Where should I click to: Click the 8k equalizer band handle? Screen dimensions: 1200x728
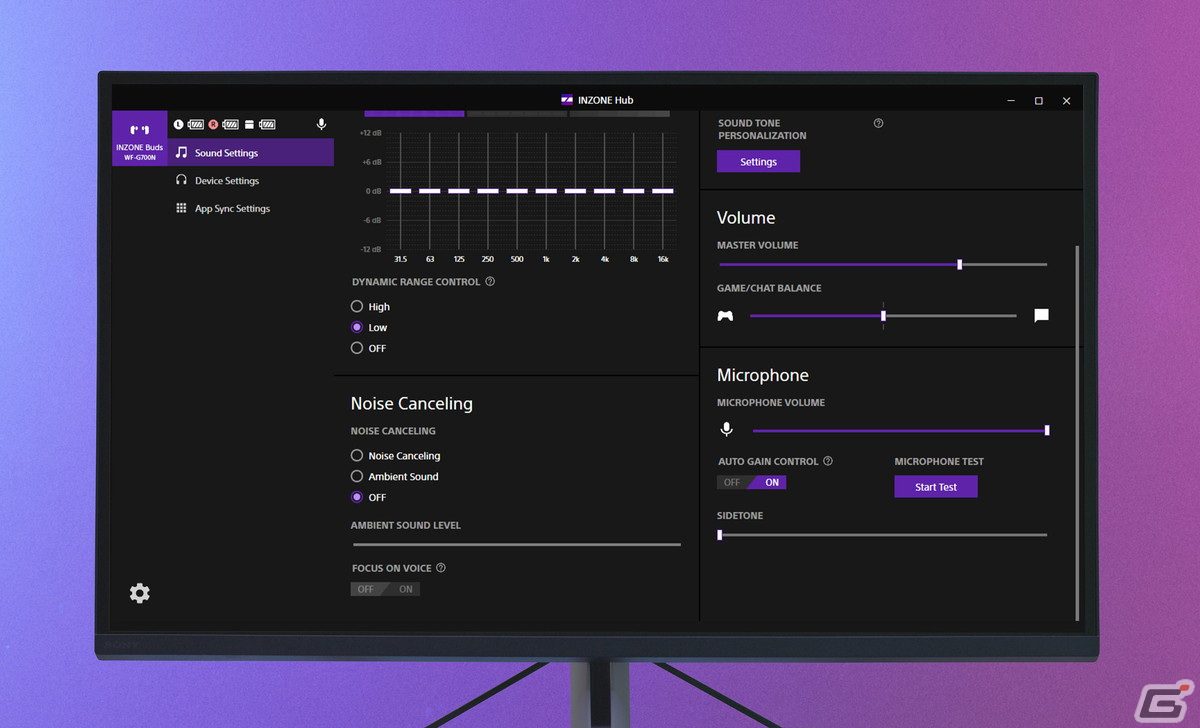[x=633, y=190]
